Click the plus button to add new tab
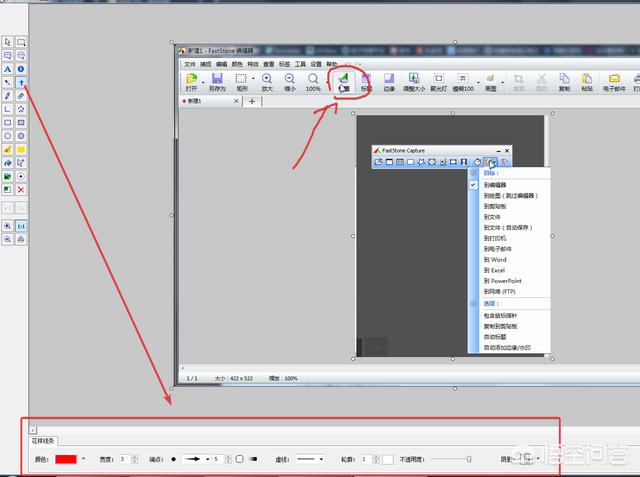The width and height of the screenshot is (640, 477). pyautogui.click(x=252, y=101)
